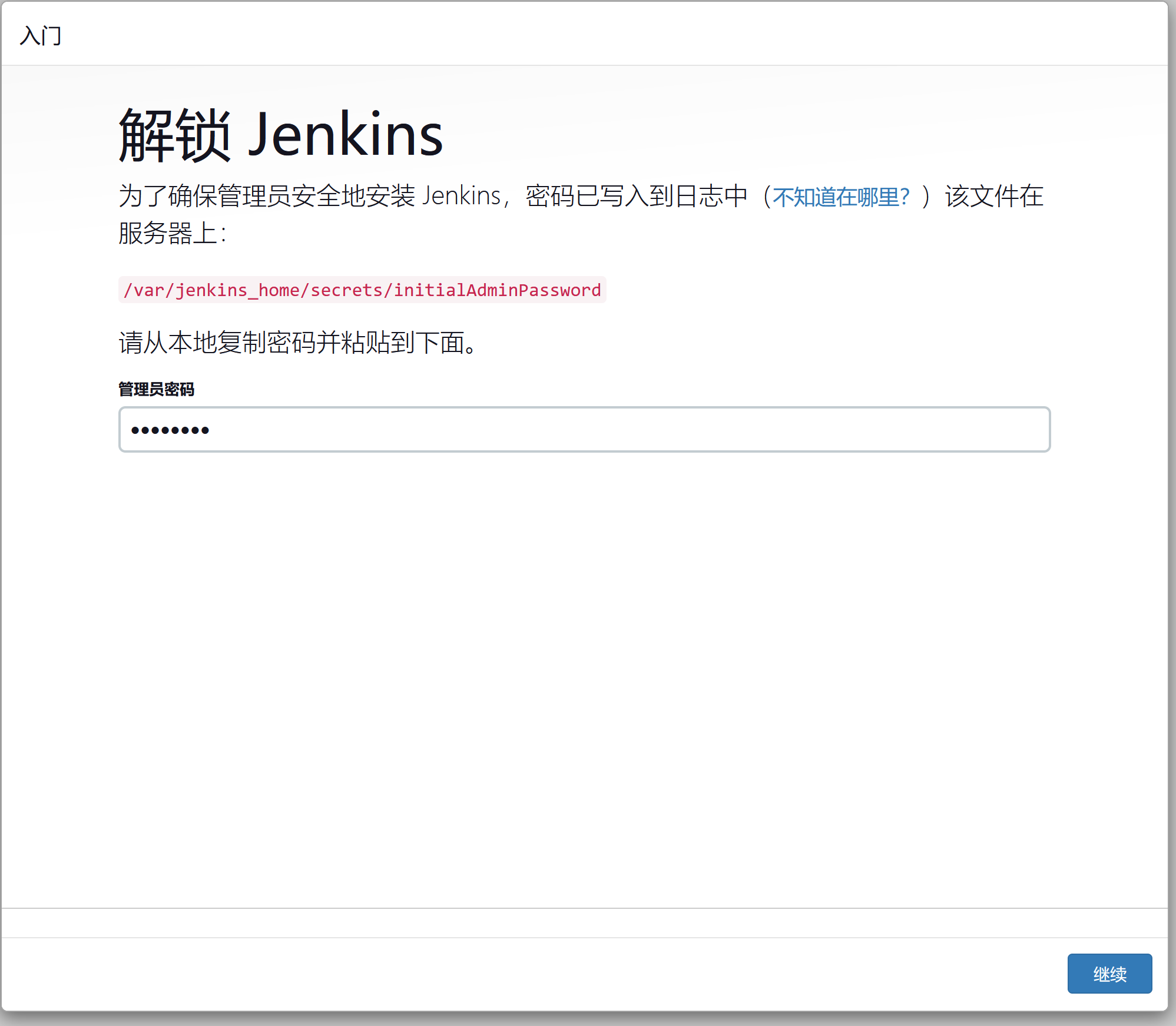Open the 不知道在哪里? help link
1176x1026 pixels.
click(x=840, y=197)
